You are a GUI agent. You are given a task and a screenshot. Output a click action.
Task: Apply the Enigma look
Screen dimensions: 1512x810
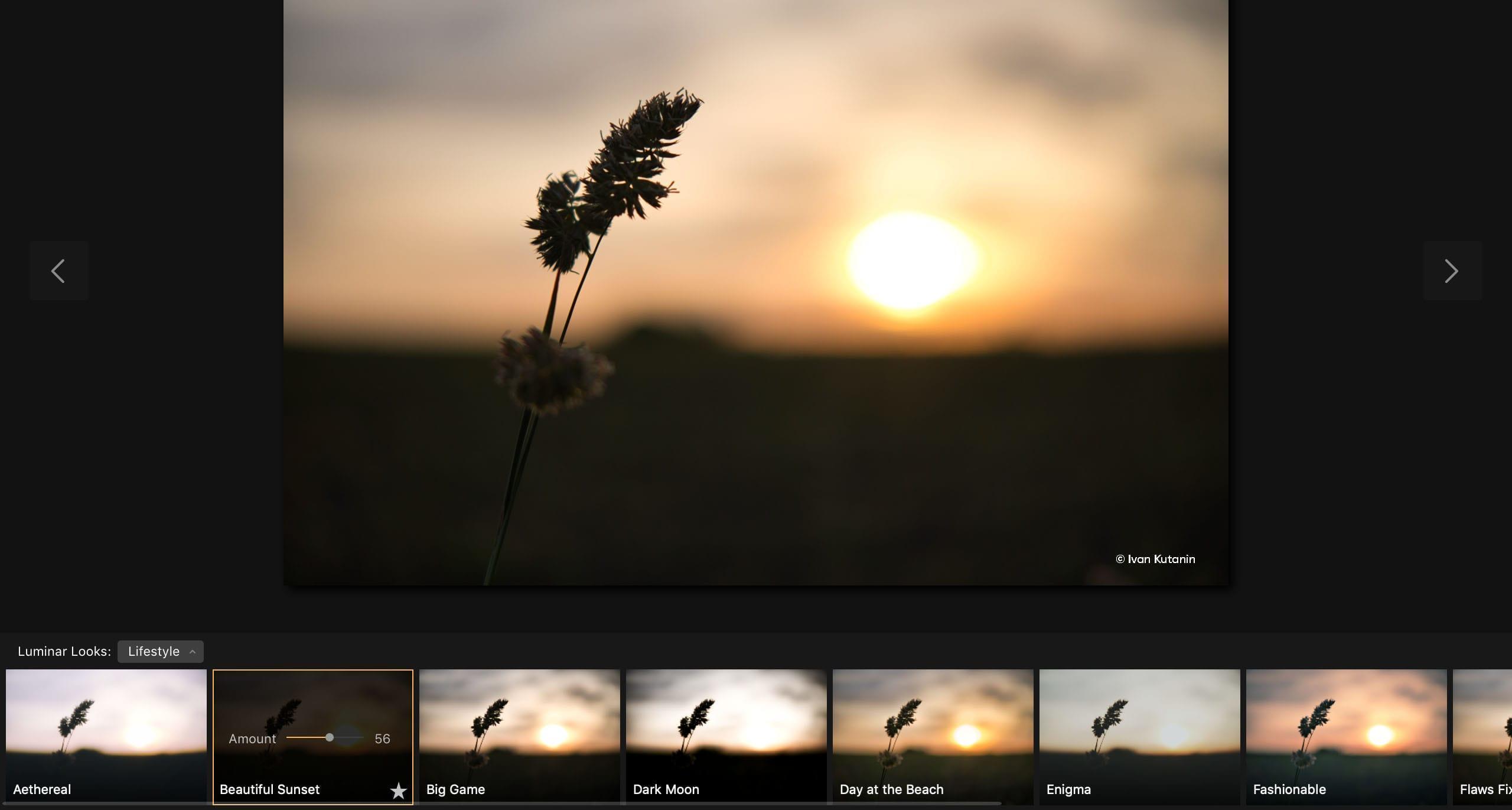coord(1140,727)
